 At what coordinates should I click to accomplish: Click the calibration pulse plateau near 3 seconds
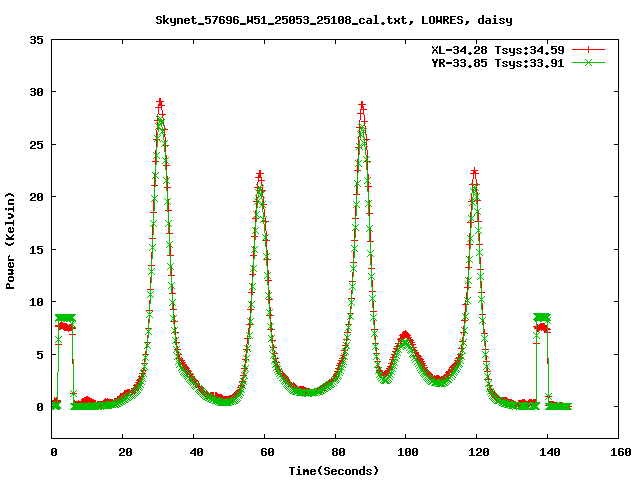65,318
